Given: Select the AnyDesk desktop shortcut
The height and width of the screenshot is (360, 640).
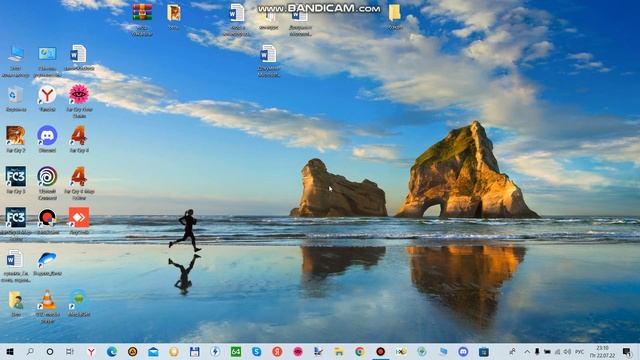Looking at the screenshot, I should click(79, 218).
